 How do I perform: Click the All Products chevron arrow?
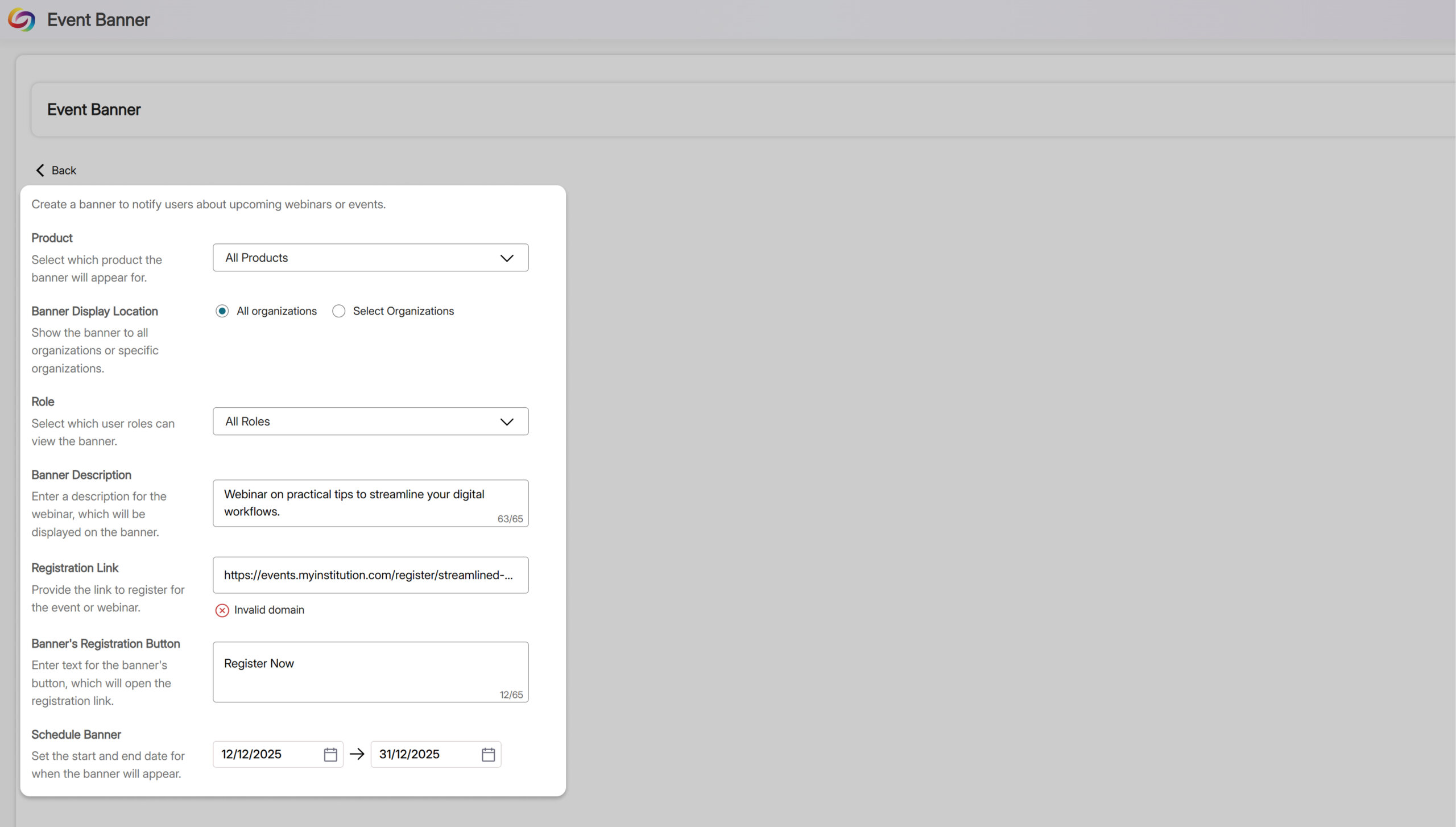click(506, 258)
